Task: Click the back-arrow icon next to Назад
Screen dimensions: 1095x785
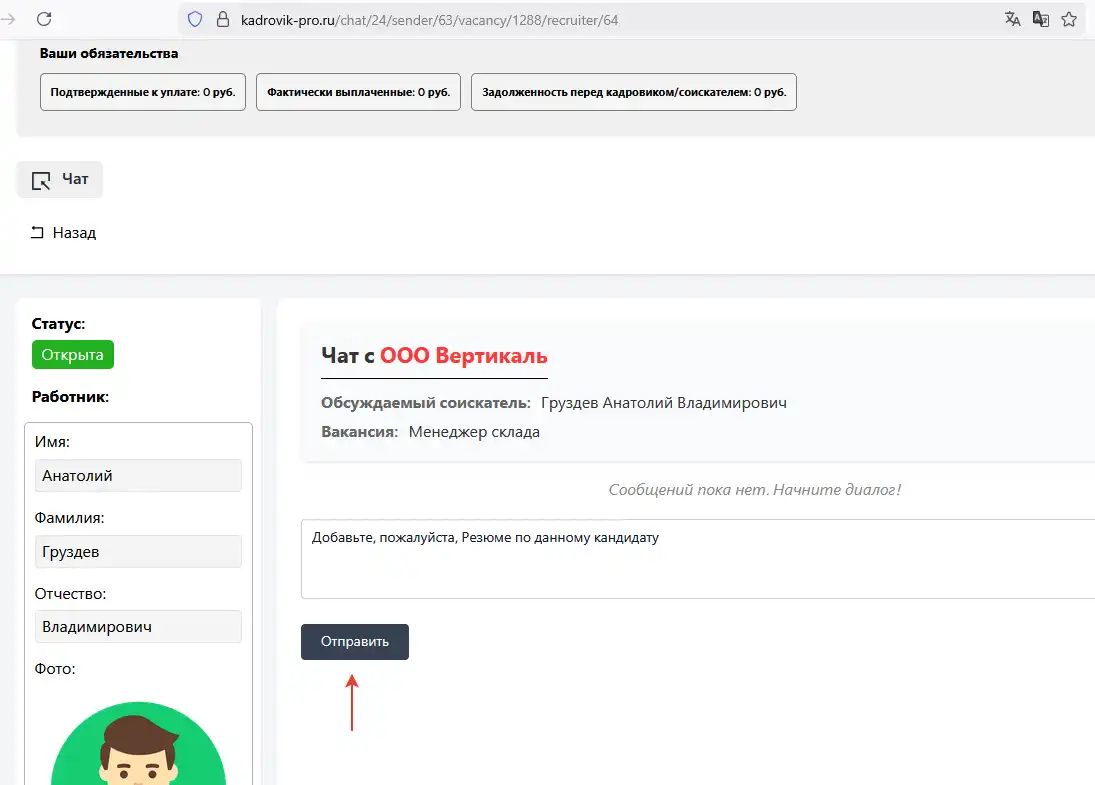Action: (x=37, y=233)
